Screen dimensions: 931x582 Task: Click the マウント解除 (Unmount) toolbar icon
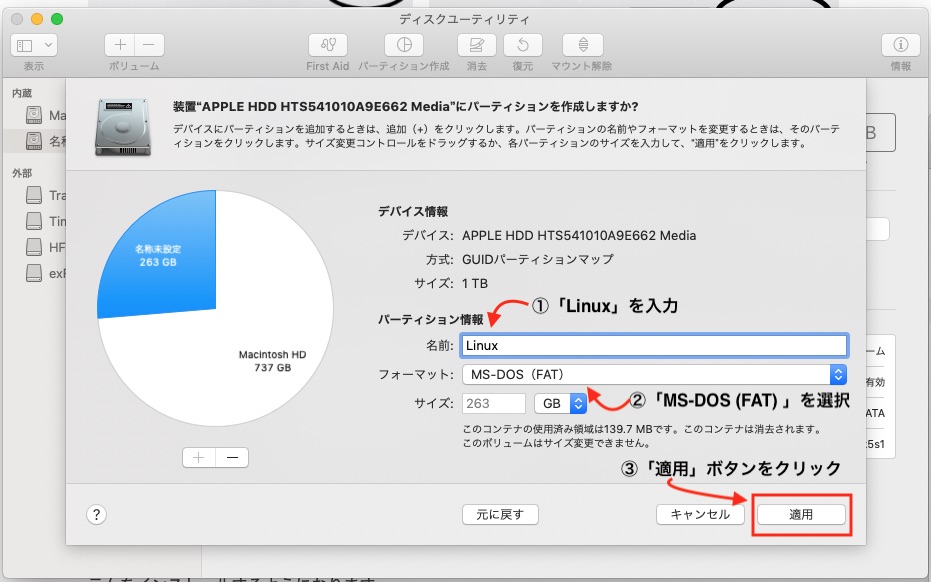pos(583,45)
